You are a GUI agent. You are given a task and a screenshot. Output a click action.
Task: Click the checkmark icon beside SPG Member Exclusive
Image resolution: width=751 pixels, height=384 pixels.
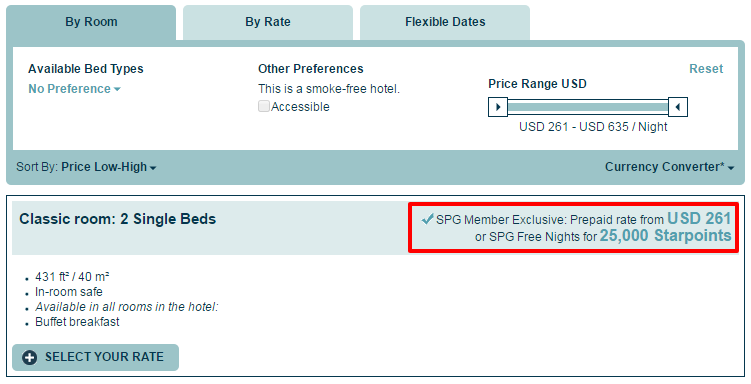click(428, 219)
